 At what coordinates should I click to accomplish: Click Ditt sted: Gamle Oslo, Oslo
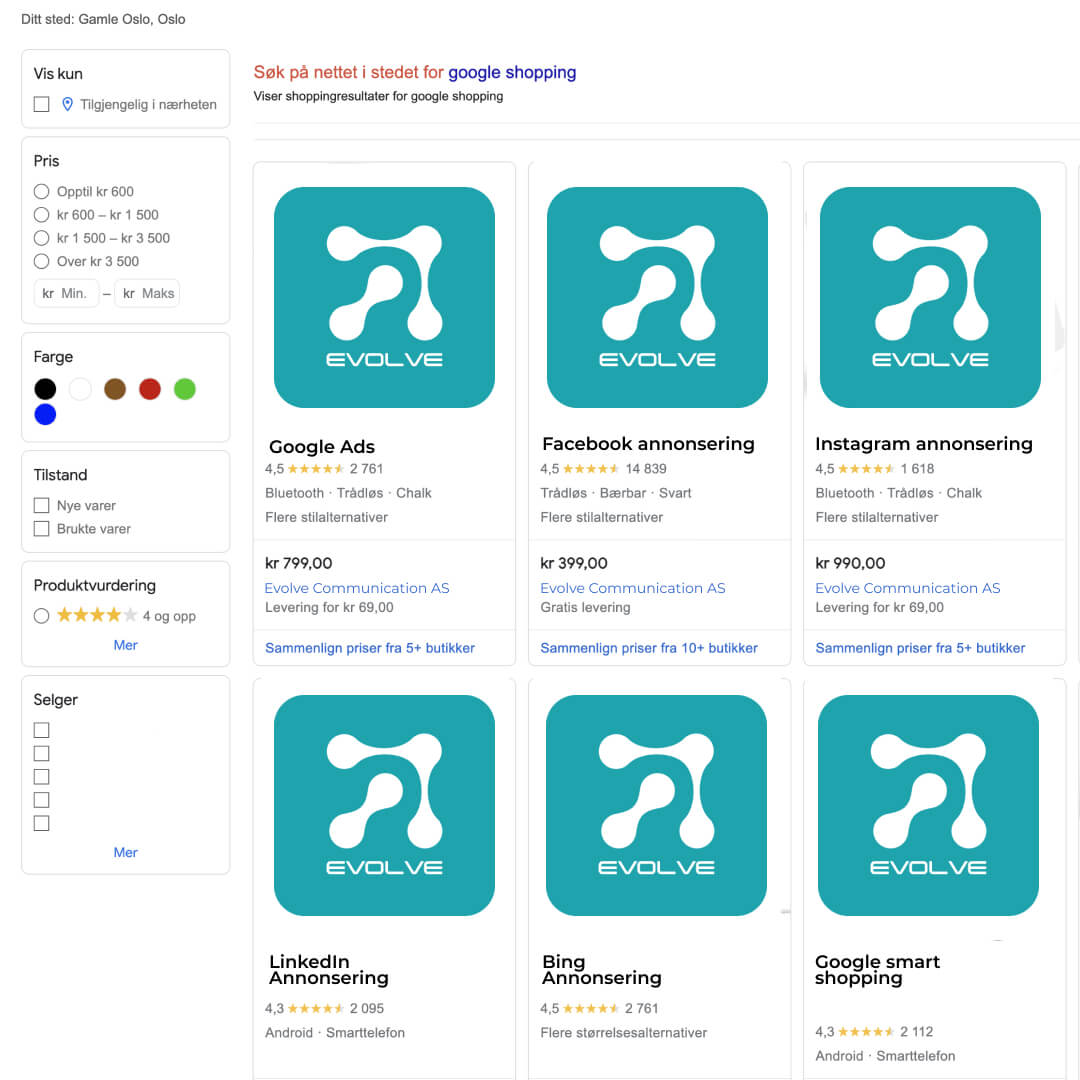(103, 19)
